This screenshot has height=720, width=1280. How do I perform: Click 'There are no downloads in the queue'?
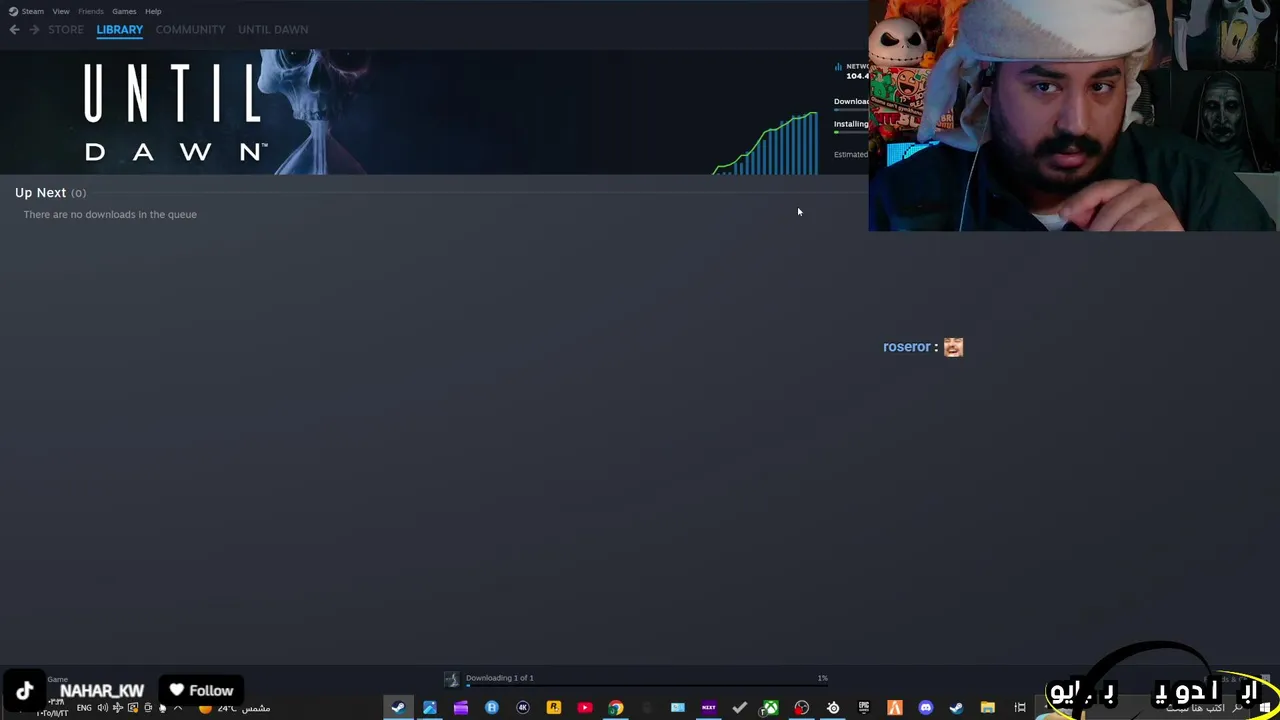(x=110, y=215)
